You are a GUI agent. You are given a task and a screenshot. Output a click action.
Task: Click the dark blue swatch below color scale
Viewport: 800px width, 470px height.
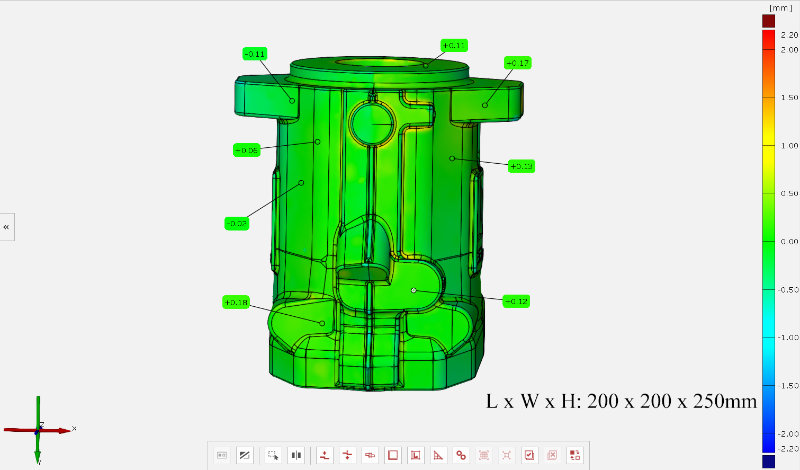click(x=768, y=461)
